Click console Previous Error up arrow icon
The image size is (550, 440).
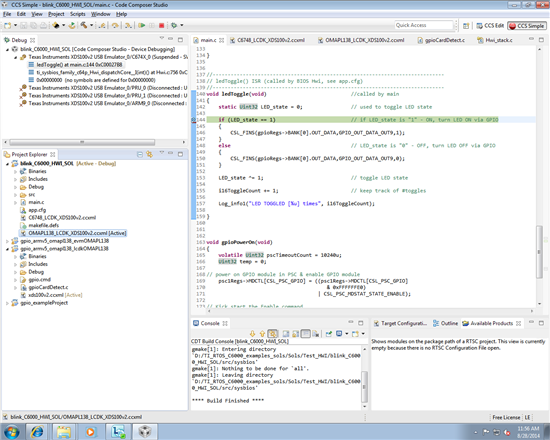pyautogui.click(x=262, y=334)
